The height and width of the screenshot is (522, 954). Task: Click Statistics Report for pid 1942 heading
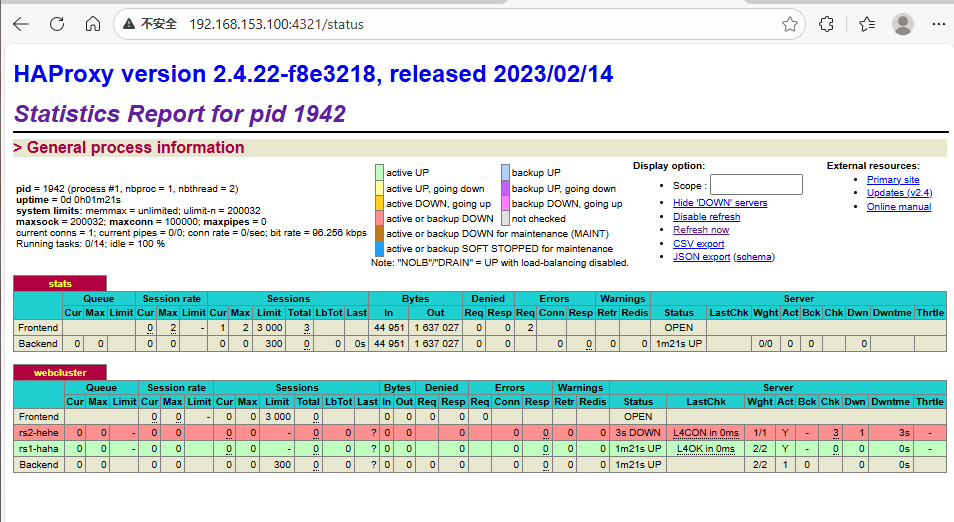(x=180, y=114)
